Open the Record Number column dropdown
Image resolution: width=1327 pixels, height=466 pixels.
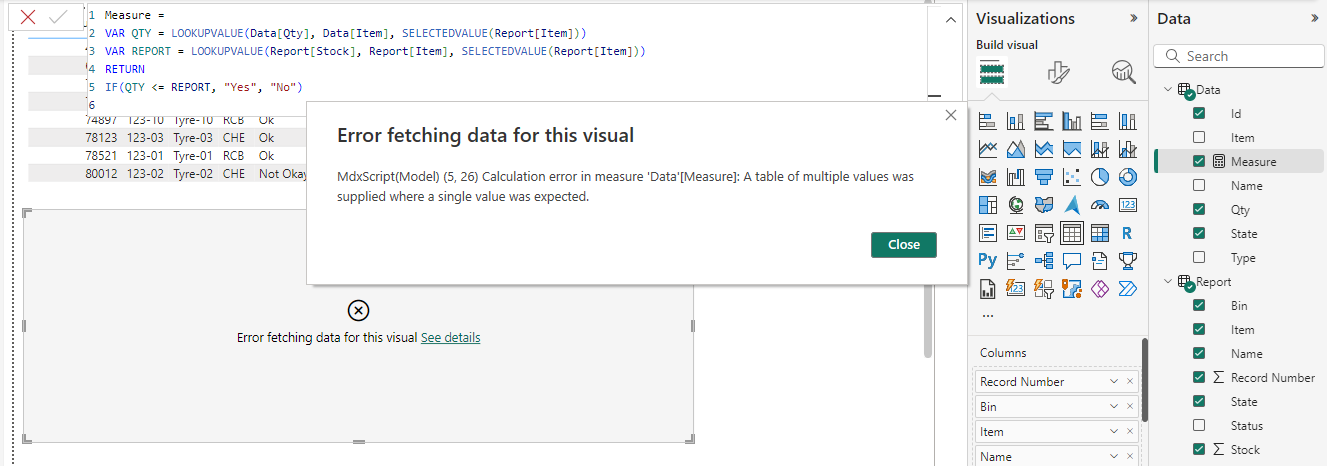coord(1114,381)
